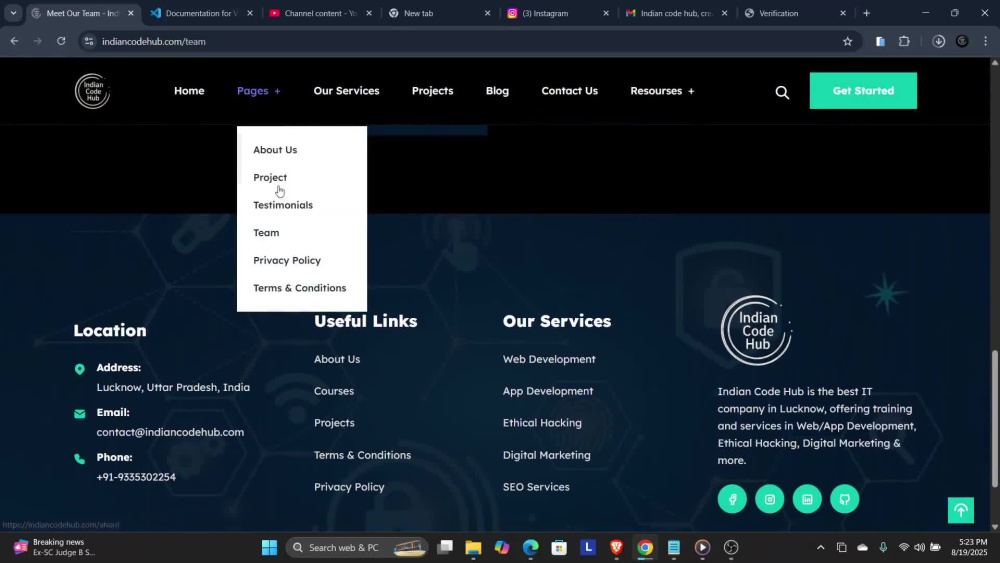Open the Chrome profile avatar
The width and height of the screenshot is (1000, 563).
(x=962, y=41)
